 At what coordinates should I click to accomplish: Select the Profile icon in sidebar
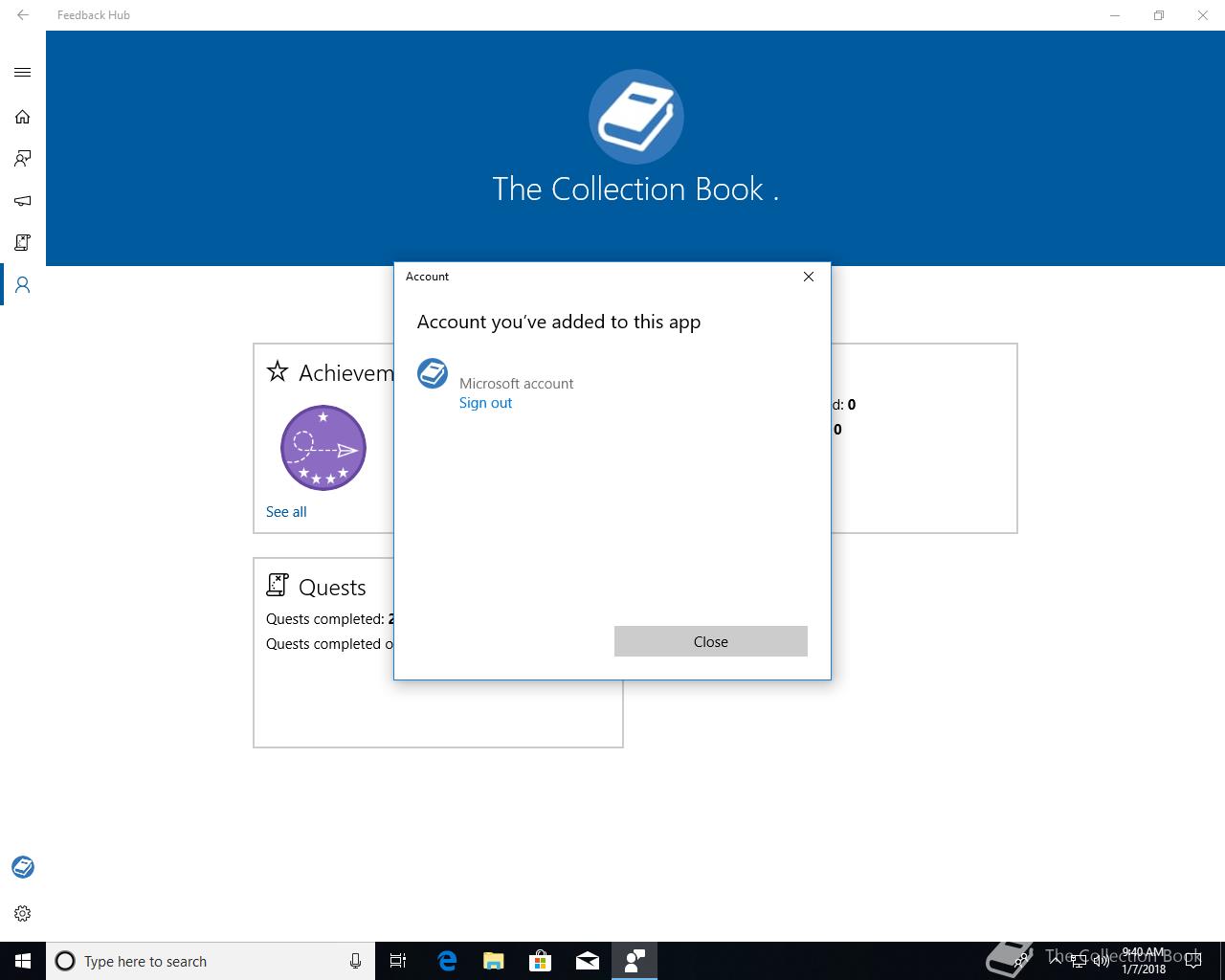(x=23, y=285)
